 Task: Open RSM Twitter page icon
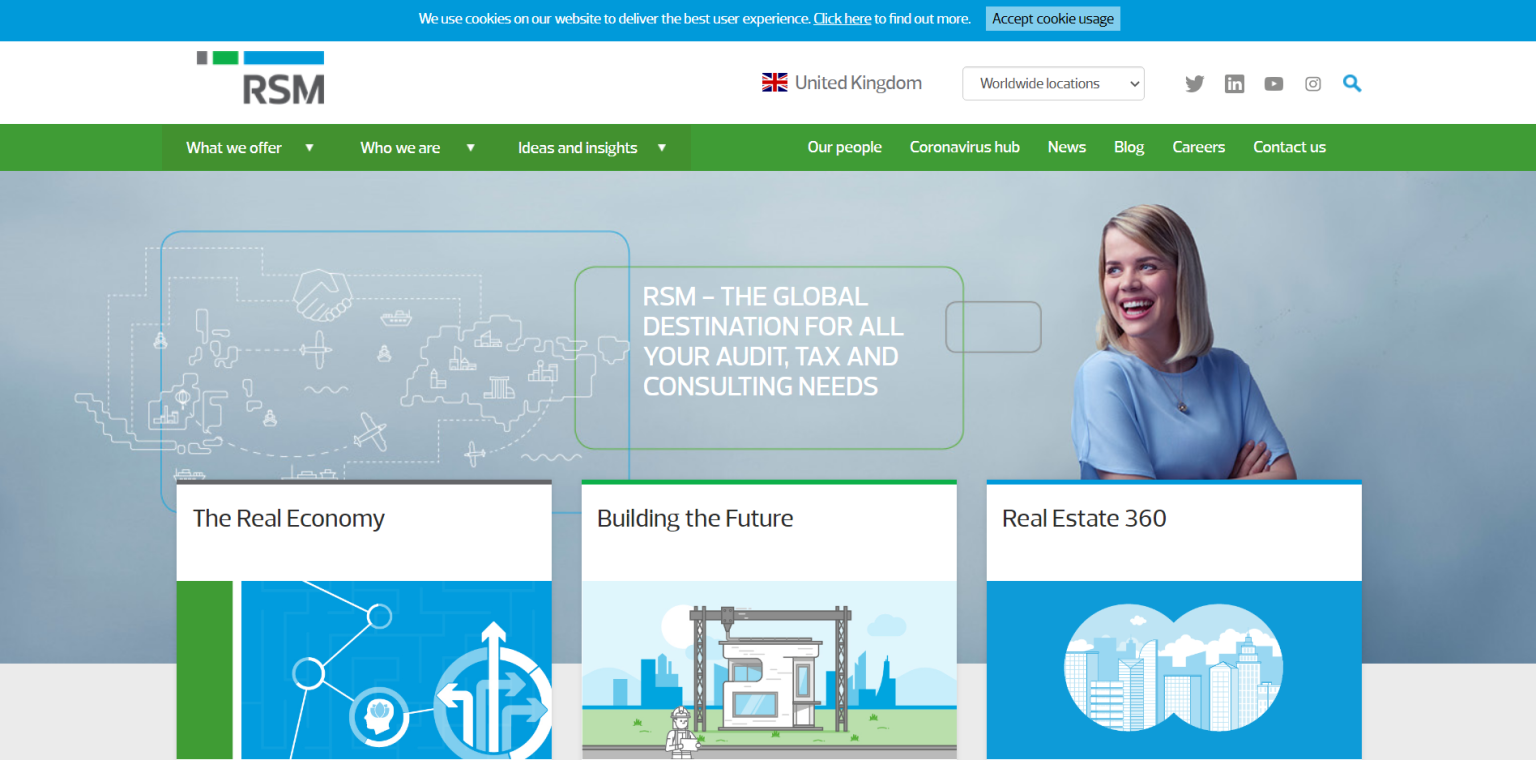[1194, 84]
